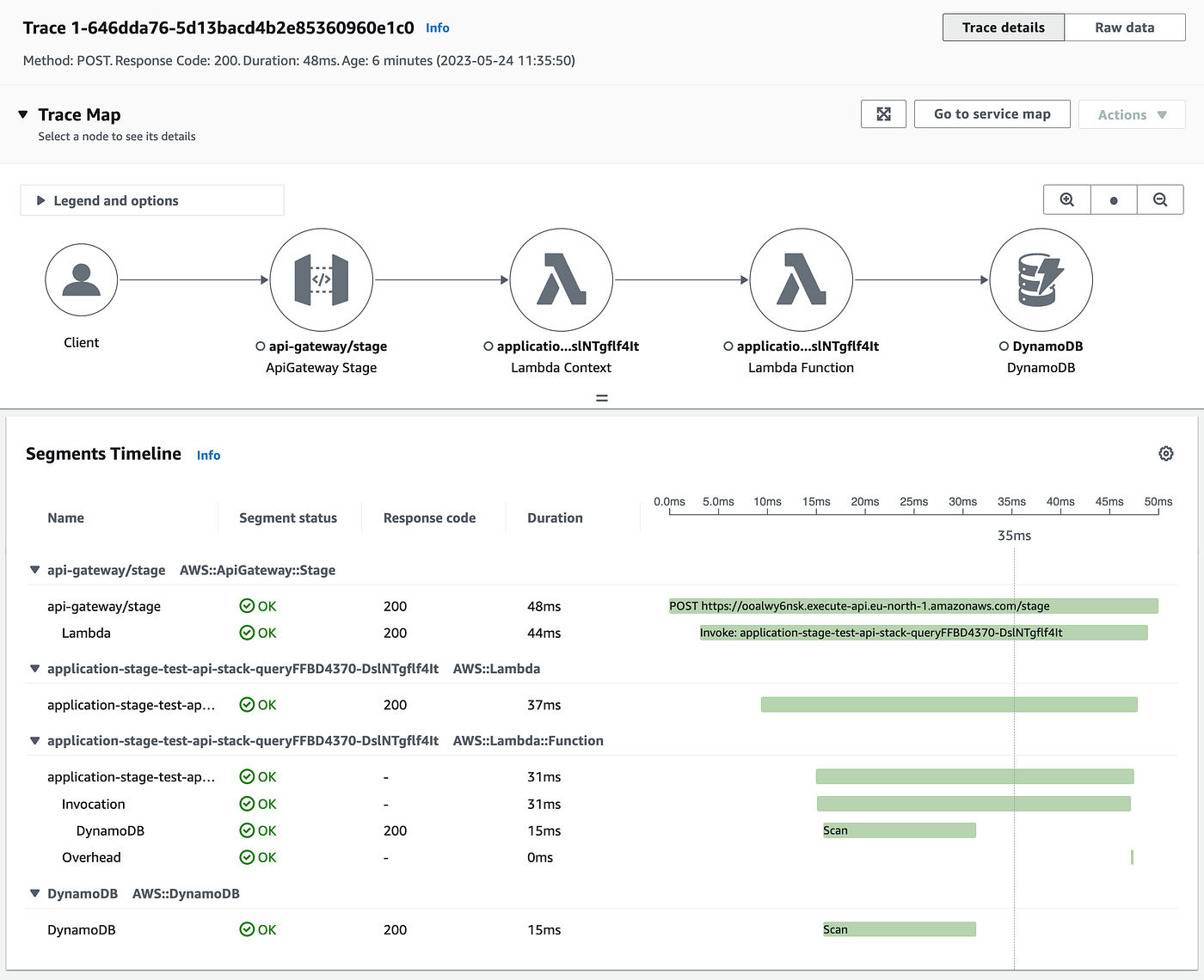Open the Info link beside Segments Timeline
Image resolution: width=1204 pixels, height=980 pixels.
click(208, 456)
